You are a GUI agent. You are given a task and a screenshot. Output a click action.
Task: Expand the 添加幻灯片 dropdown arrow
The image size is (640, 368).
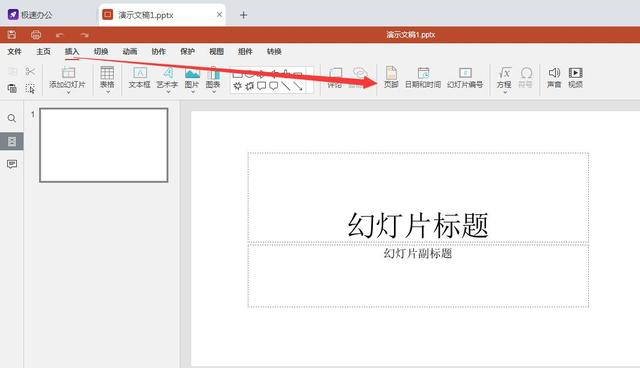(68, 93)
